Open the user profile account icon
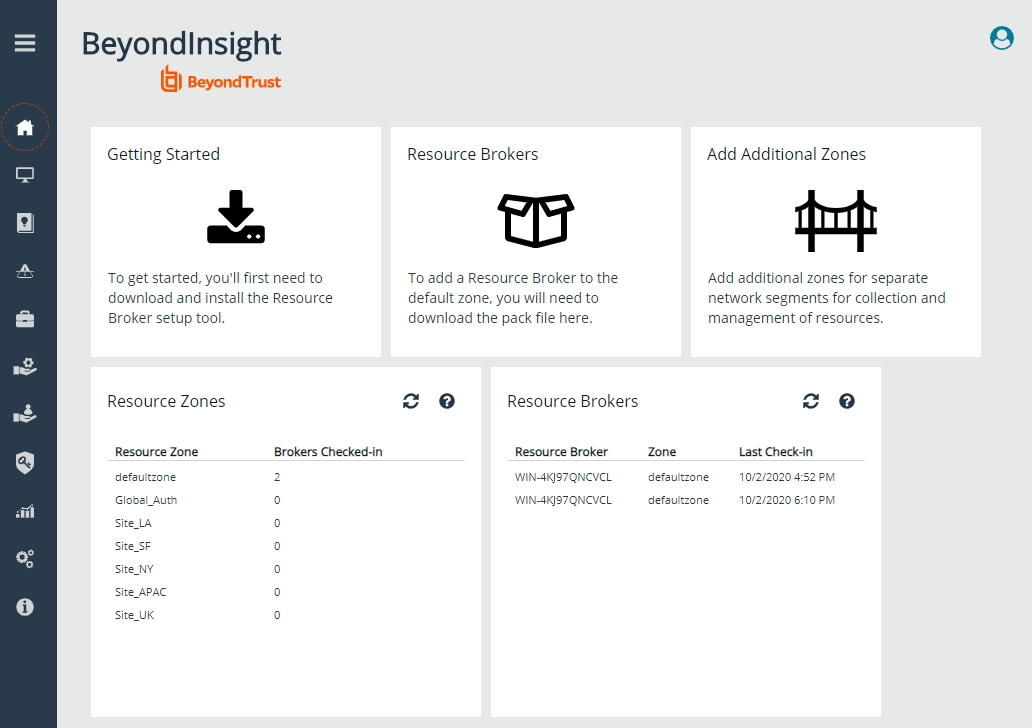 click(x=1001, y=38)
